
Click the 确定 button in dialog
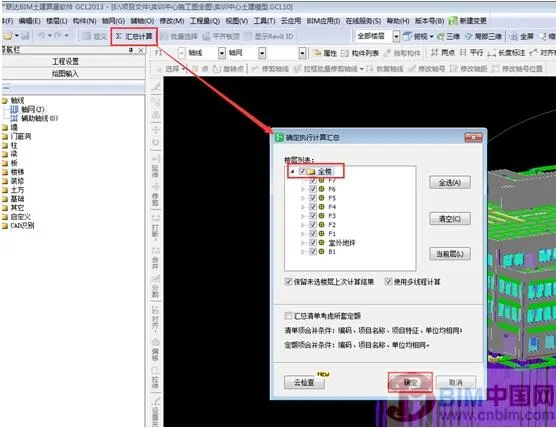point(410,382)
